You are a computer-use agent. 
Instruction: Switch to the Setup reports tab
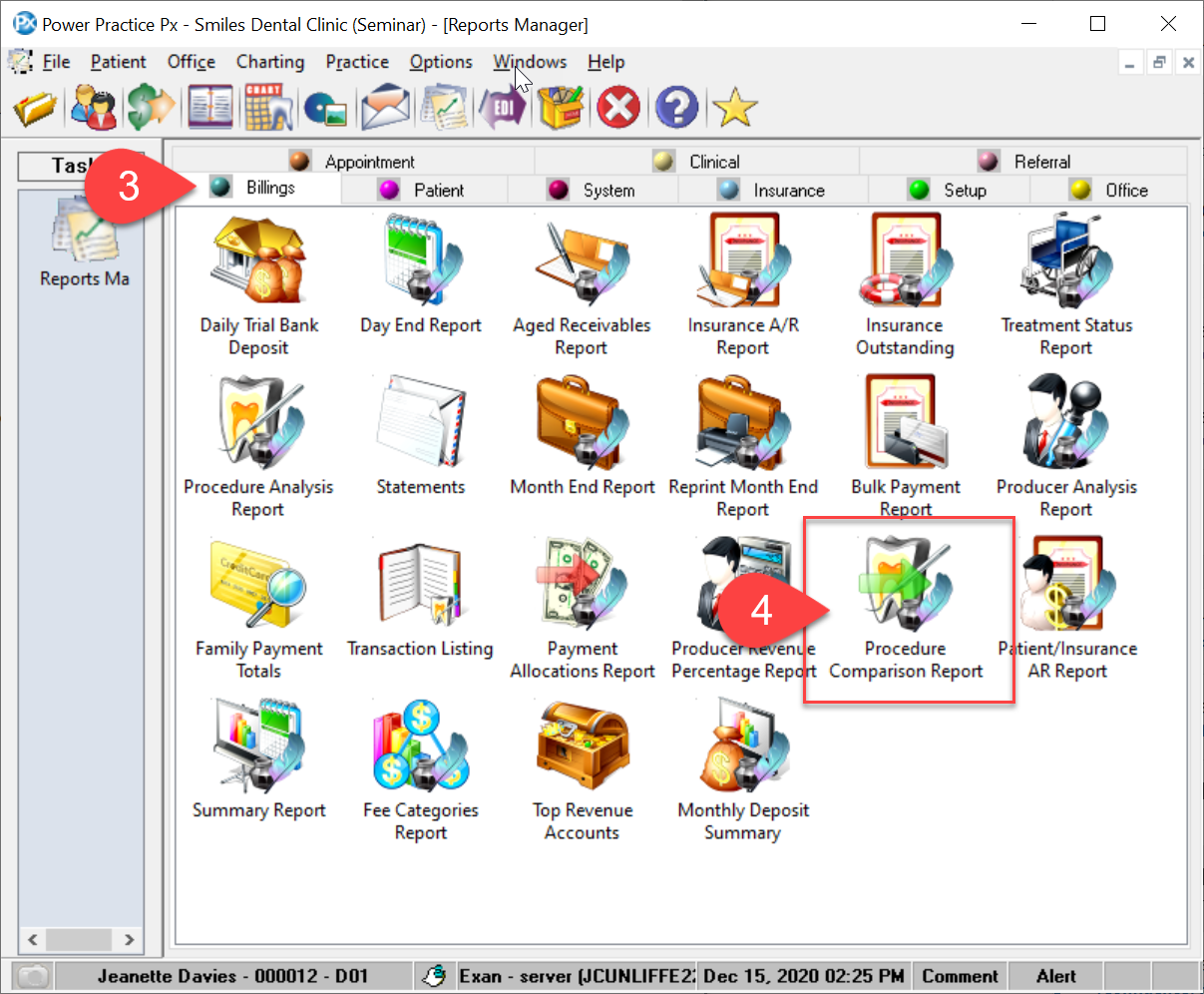tap(948, 190)
